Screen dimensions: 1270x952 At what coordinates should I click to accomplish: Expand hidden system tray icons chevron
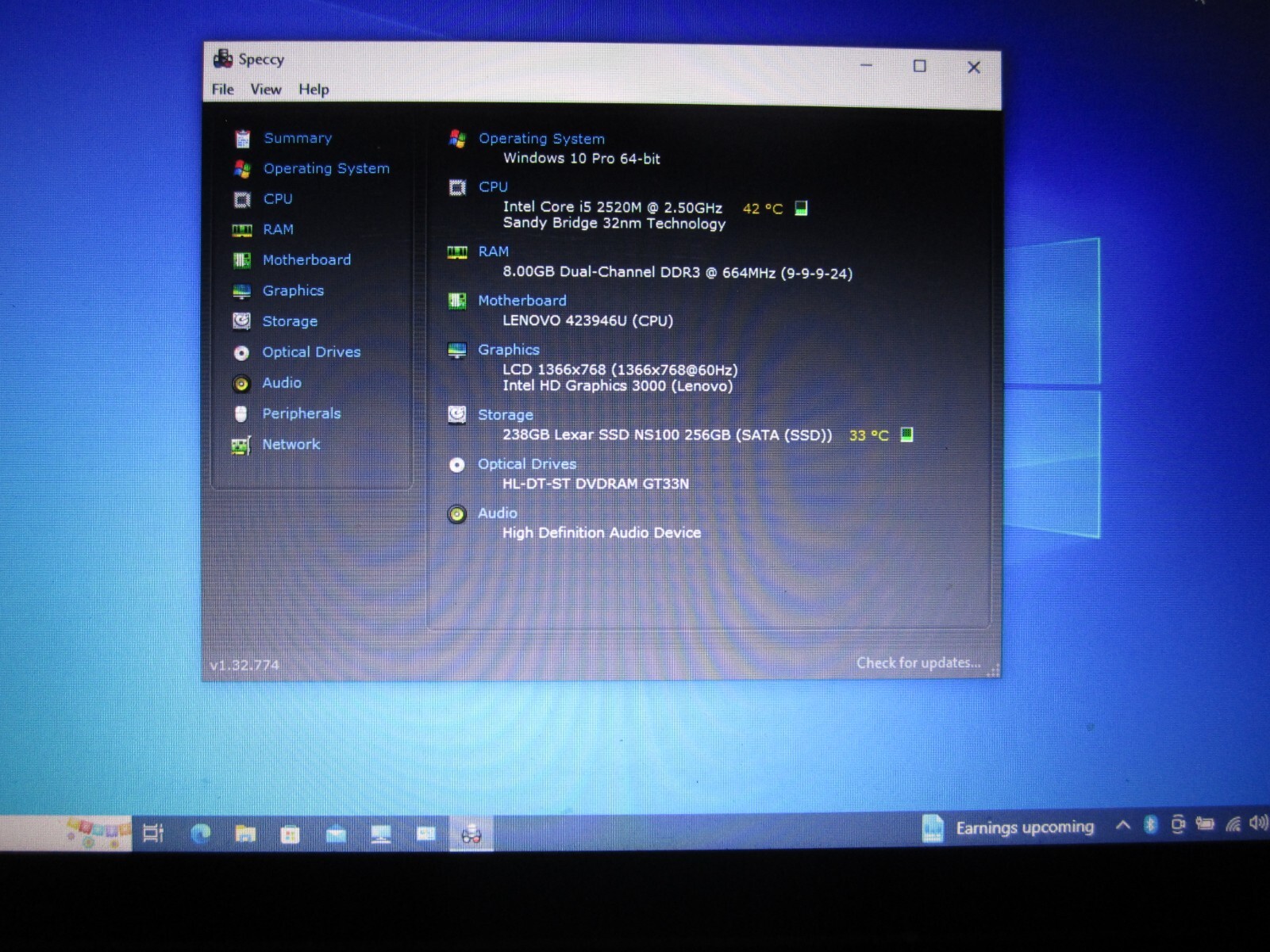pyautogui.click(x=1122, y=825)
